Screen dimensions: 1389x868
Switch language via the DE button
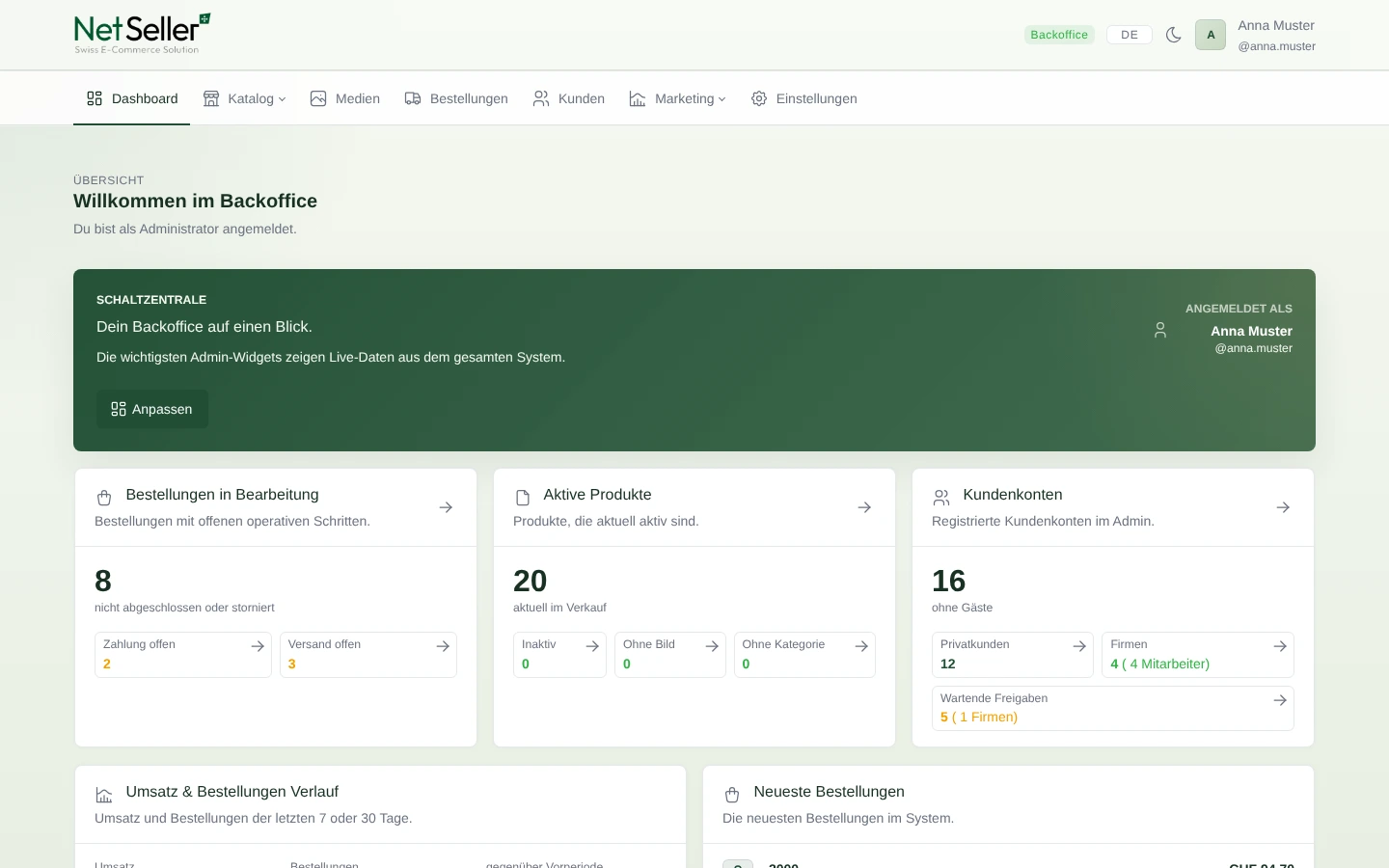pos(1130,35)
